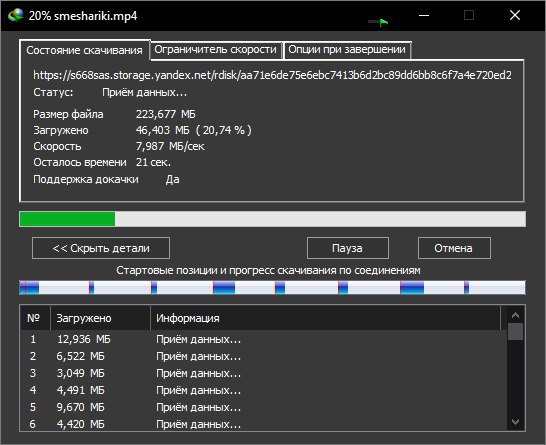This screenshot has width=546, height=445.
Task: Click the green download progress bar
Action: (x=272, y=219)
